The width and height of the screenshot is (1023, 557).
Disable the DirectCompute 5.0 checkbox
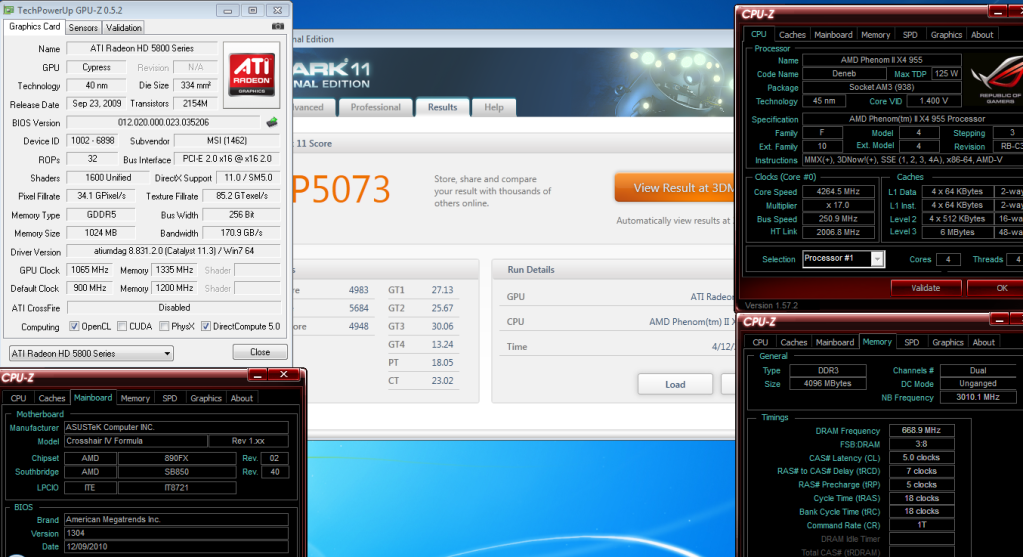pyautogui.click(x=206, y=326)
